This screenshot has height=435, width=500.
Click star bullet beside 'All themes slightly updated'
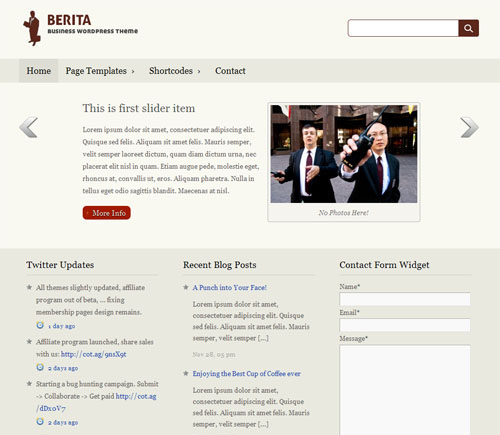click(x=29, y=287)
